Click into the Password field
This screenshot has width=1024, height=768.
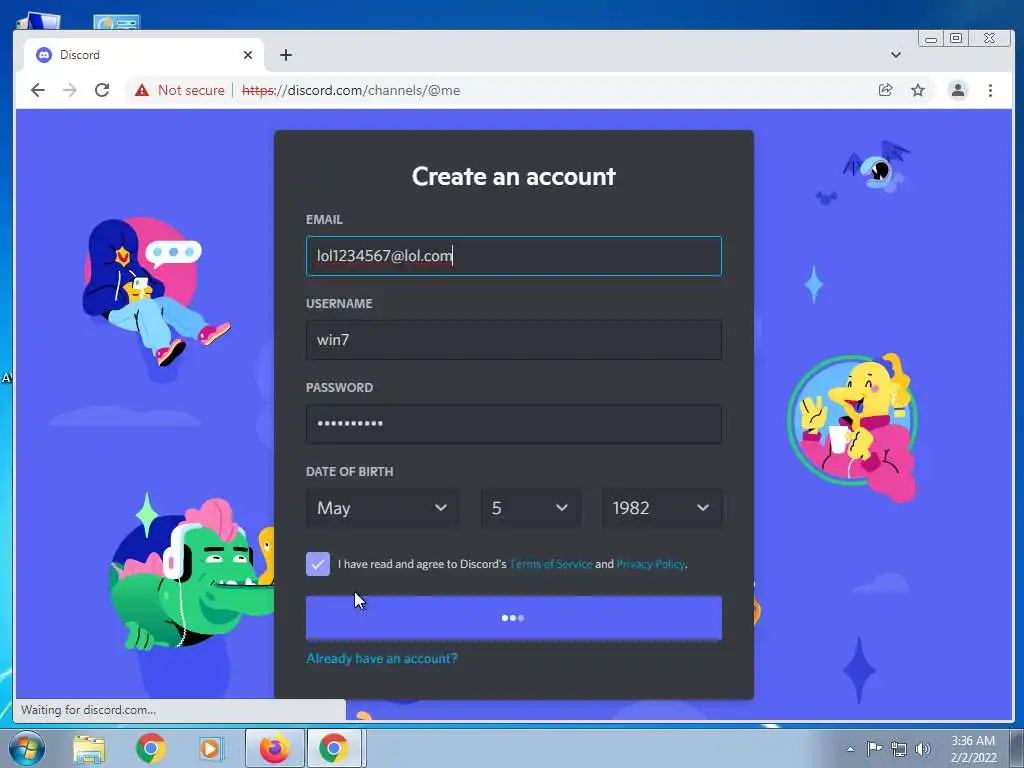(x=514, y=424)
